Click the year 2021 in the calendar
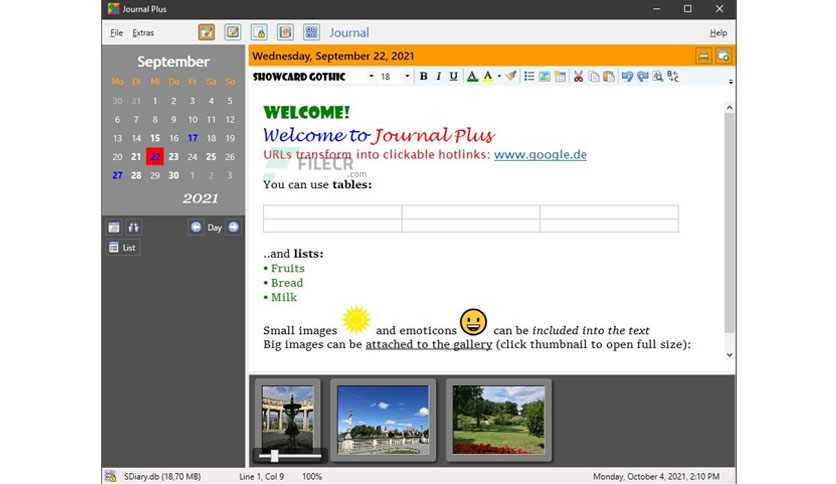The image size is (836, 484). coord(200,198)
